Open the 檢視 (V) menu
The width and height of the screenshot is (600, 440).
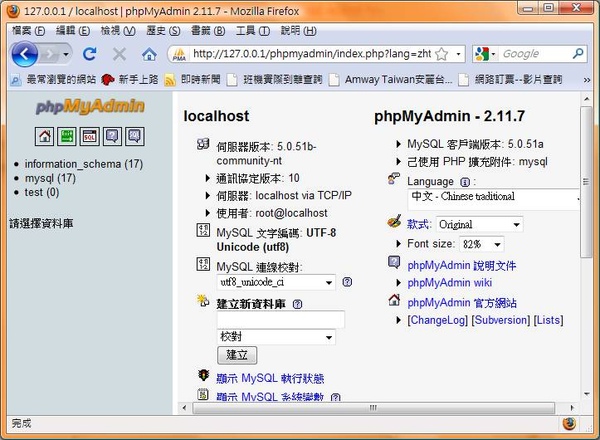click(118, 31)
